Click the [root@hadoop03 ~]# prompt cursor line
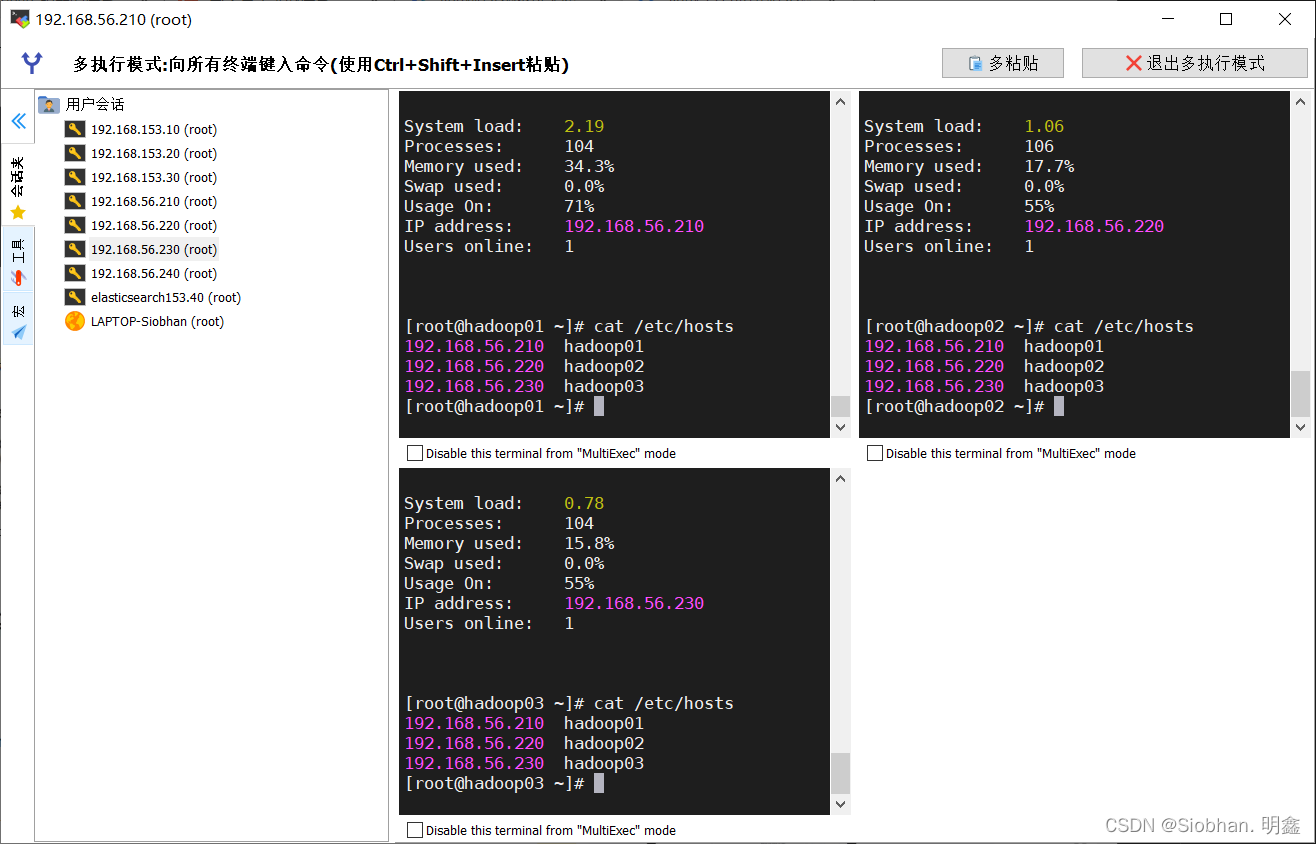The height and width of the screenshot is (844, 1316). (504, 783)
